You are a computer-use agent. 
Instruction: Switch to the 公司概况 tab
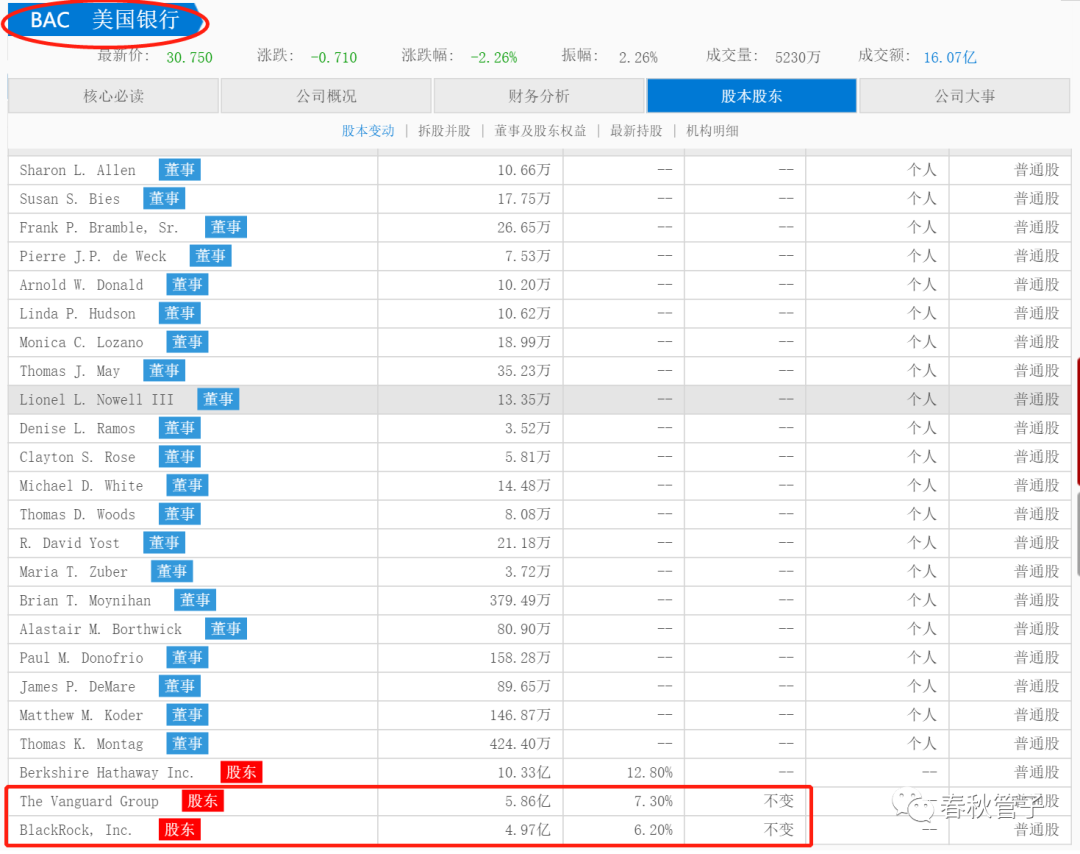(x=326, y=96)
